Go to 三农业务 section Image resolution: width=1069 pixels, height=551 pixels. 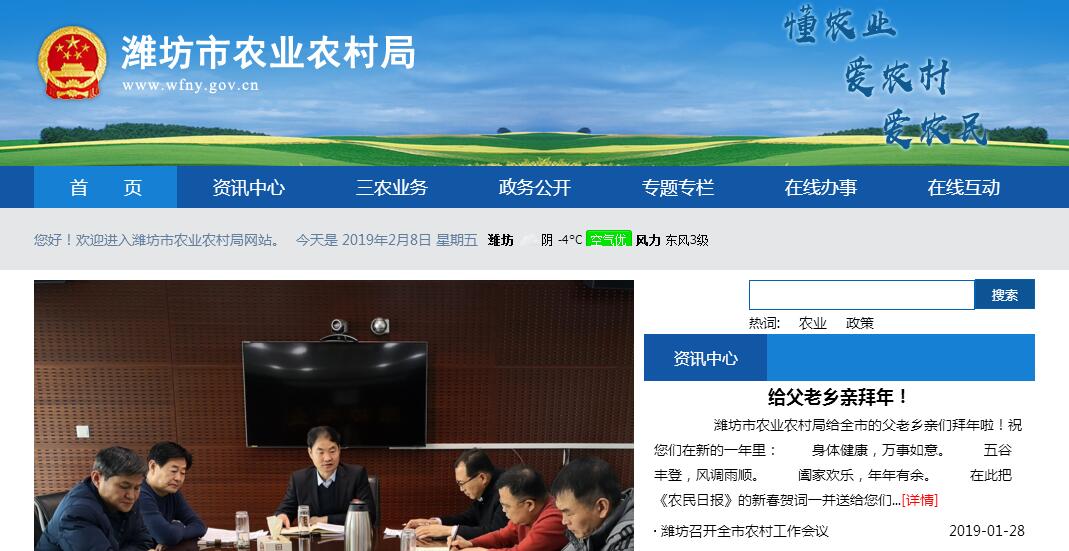point(391,187)
